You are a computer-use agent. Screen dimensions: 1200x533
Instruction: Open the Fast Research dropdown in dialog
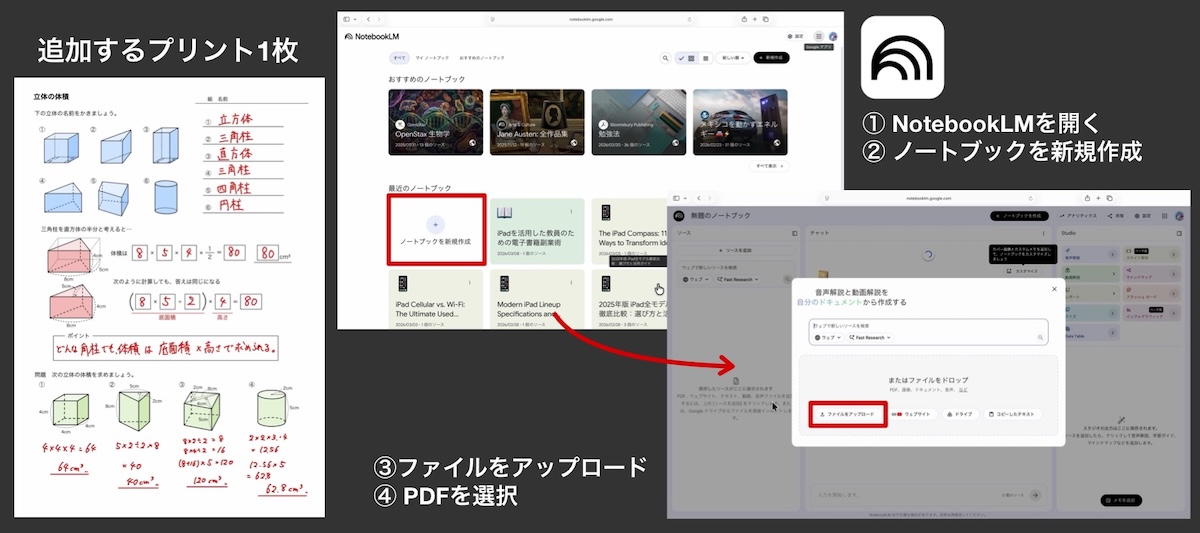[x=870, y=338]
